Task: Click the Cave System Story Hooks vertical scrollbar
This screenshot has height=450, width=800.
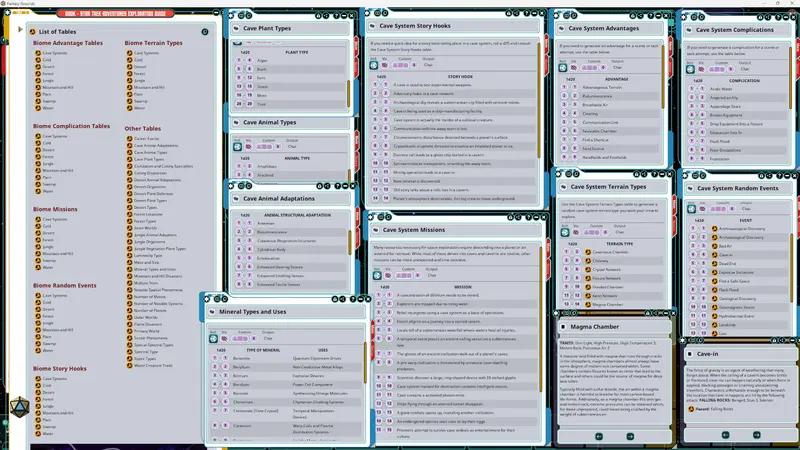Action: 539,99
